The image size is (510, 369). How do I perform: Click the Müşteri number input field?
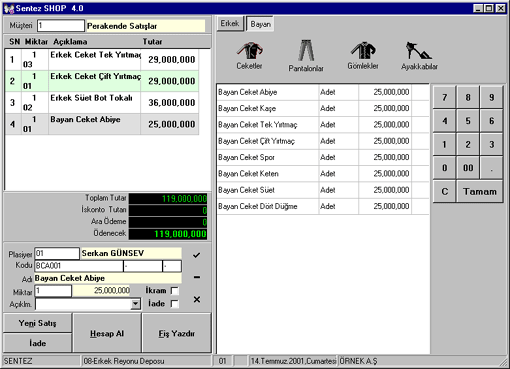pyautogui.click(x=61, y=26)
